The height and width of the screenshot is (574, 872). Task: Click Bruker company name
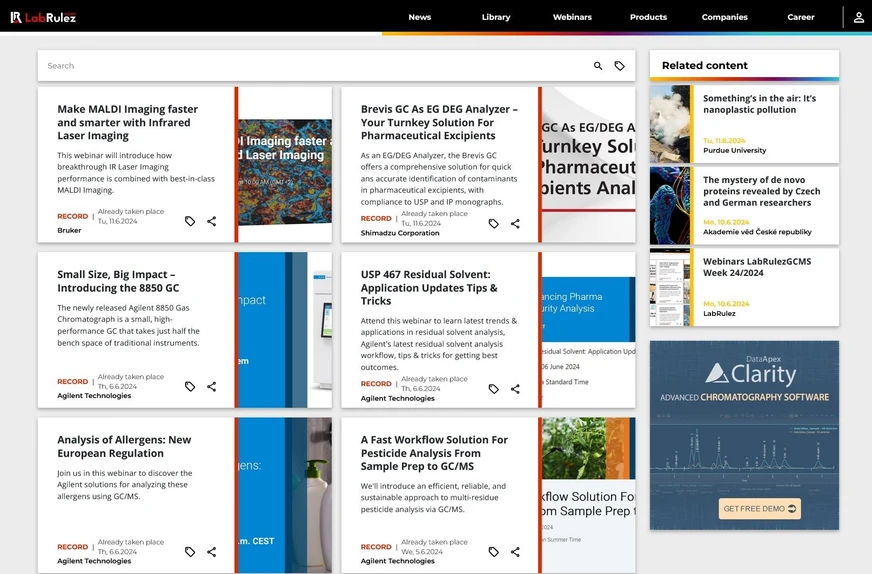click(x=69, y=230)
